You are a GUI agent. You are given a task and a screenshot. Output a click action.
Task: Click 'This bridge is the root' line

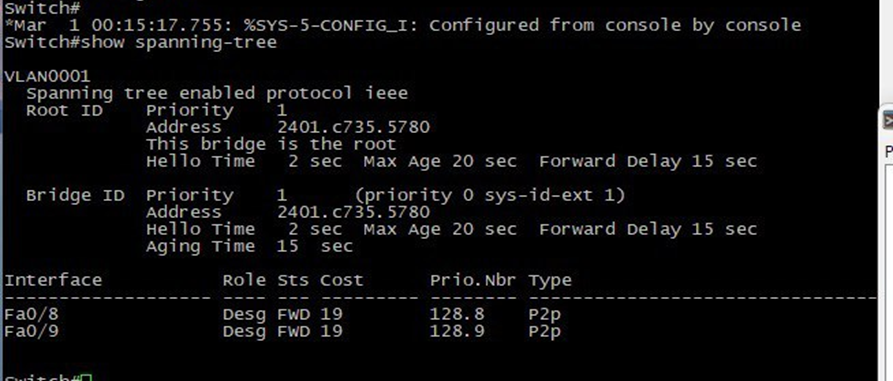[271, 144]
